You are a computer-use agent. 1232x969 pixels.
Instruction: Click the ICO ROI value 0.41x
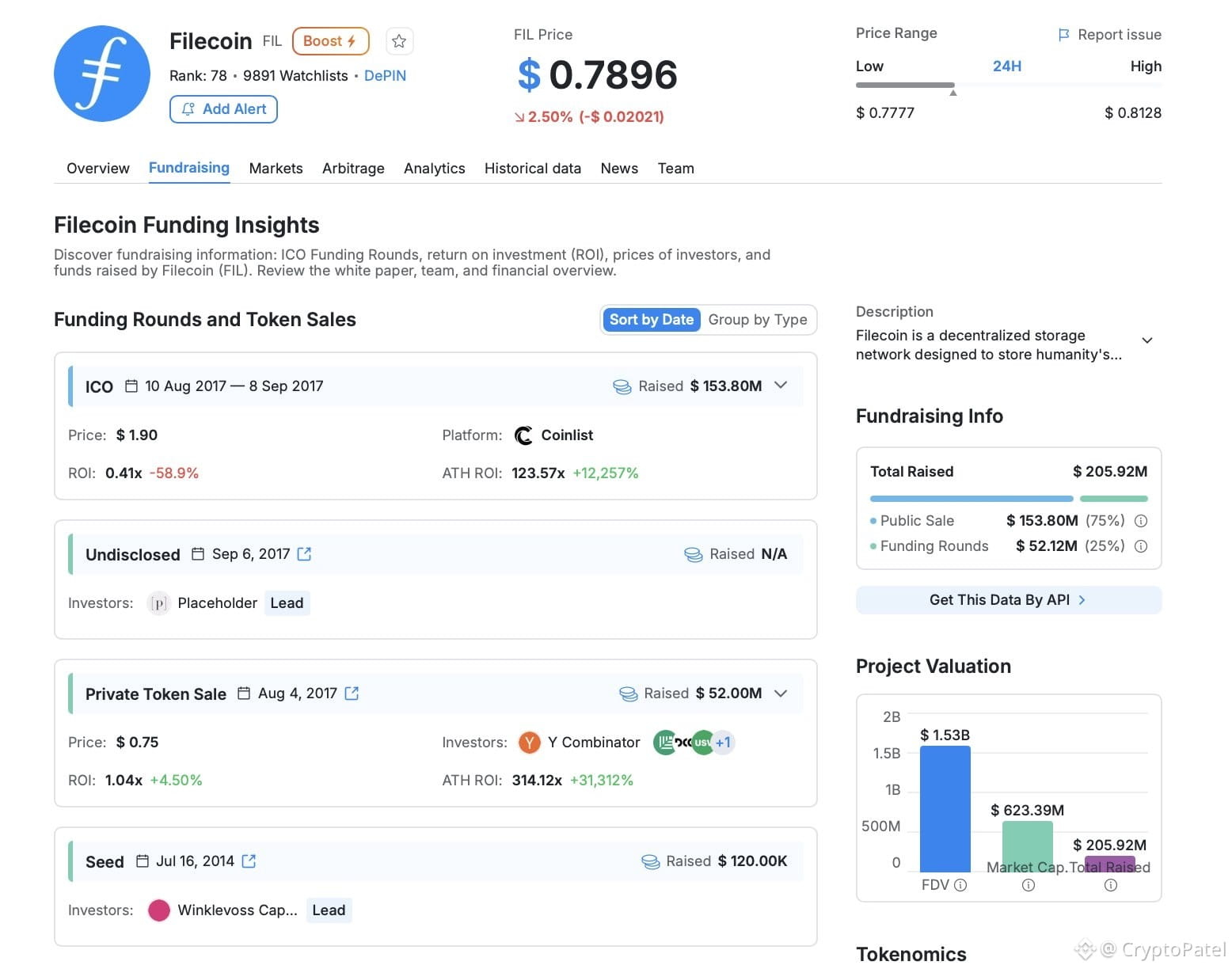pos(124,473)
